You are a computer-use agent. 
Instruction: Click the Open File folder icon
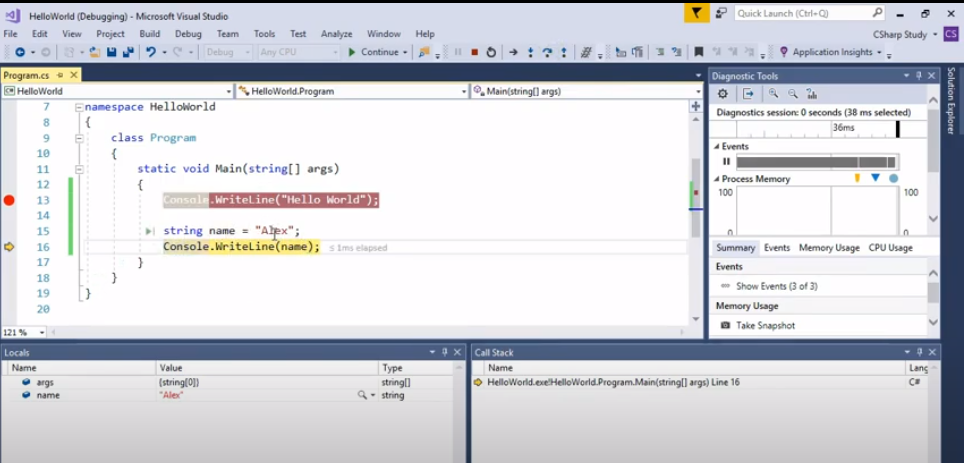[95, 52]
